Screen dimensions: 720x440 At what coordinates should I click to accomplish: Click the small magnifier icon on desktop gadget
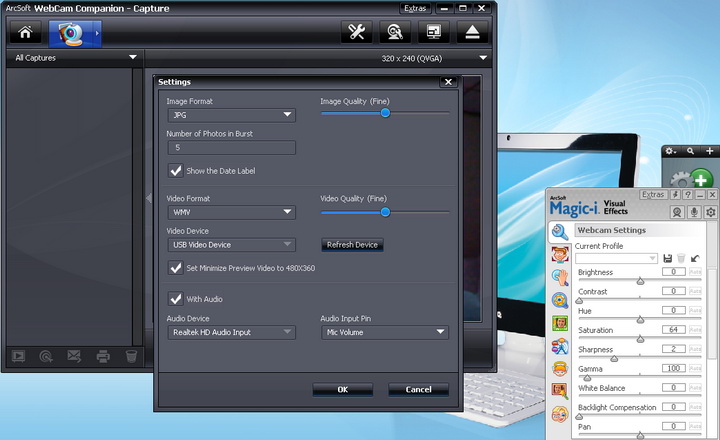690,151
